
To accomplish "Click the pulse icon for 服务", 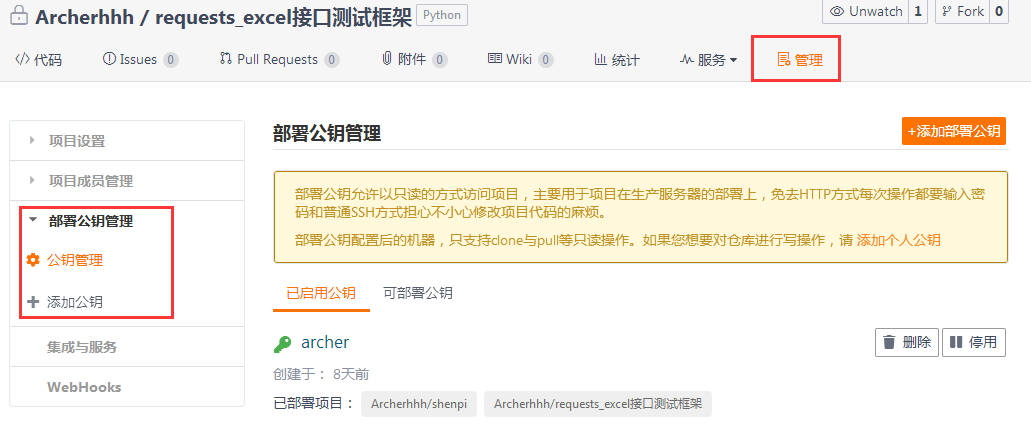I will click(x=686, y=60).
